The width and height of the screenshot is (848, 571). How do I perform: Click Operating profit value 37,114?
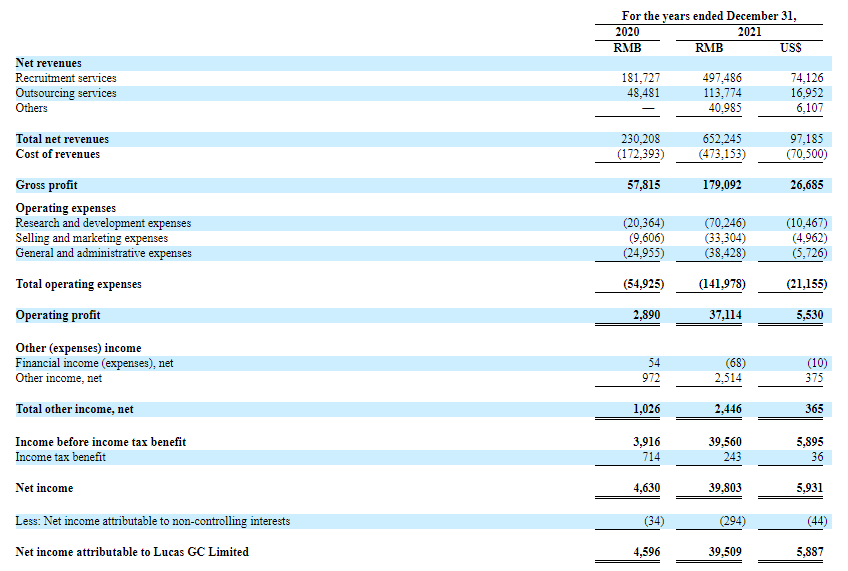[725, 315]
